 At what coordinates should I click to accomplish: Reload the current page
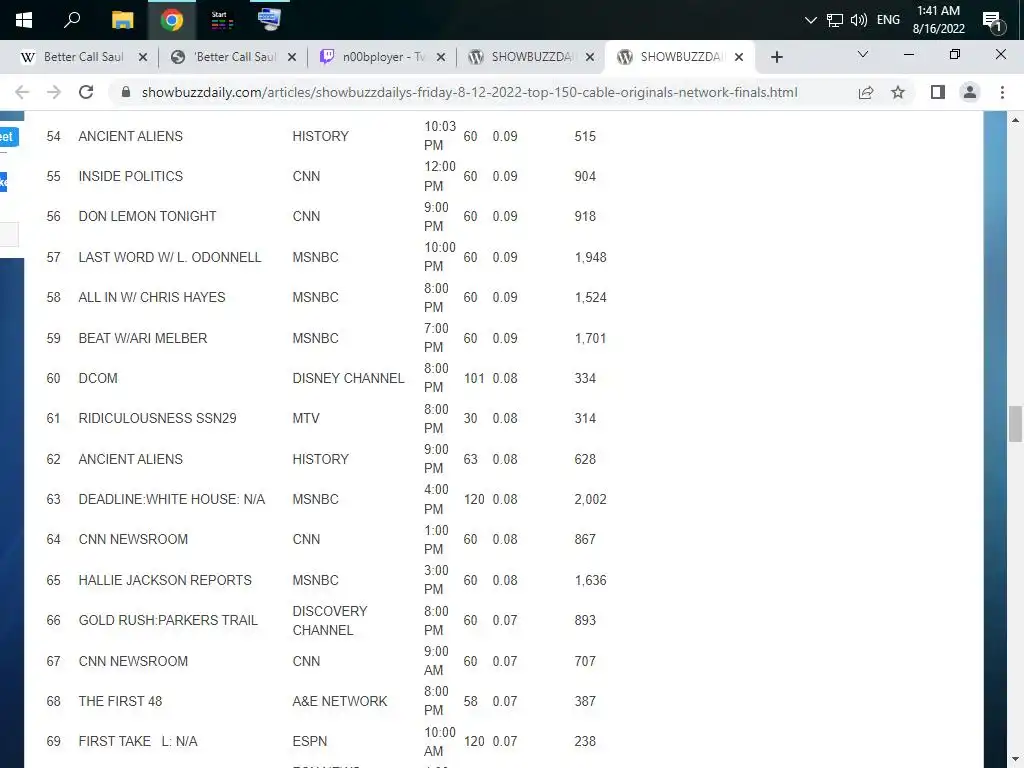(86, 92)
